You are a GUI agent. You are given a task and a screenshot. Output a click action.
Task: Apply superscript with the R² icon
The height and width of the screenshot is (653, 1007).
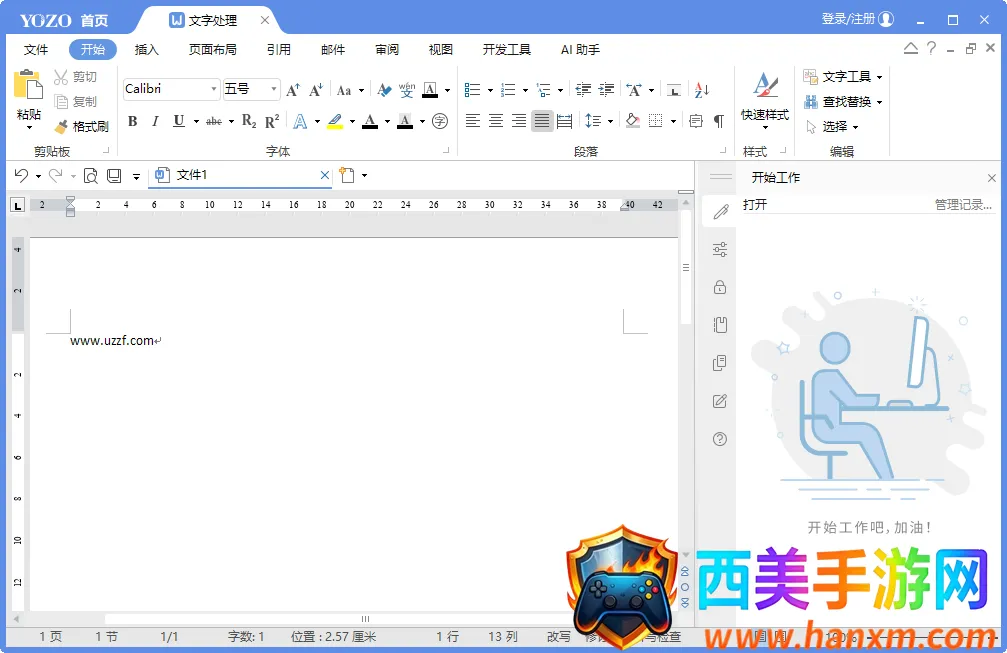click(272, 121)
